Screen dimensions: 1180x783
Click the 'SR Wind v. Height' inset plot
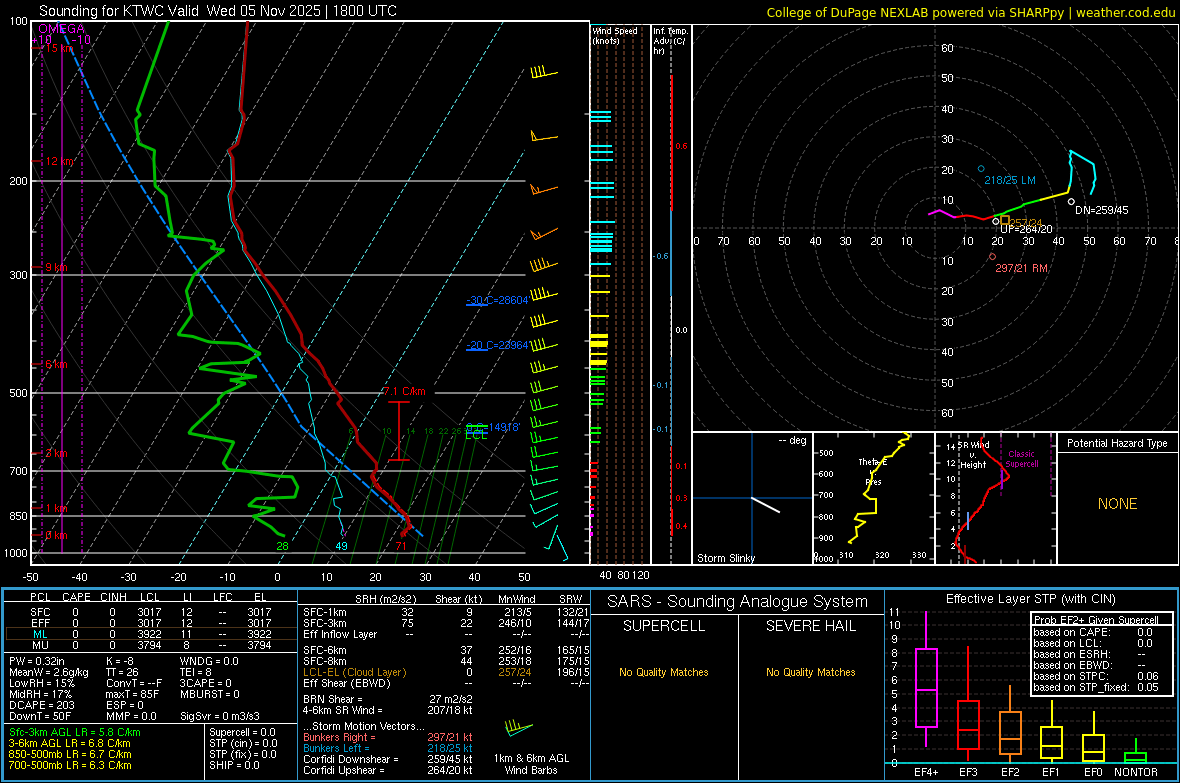pyautogui.click(x=996, y=498)
